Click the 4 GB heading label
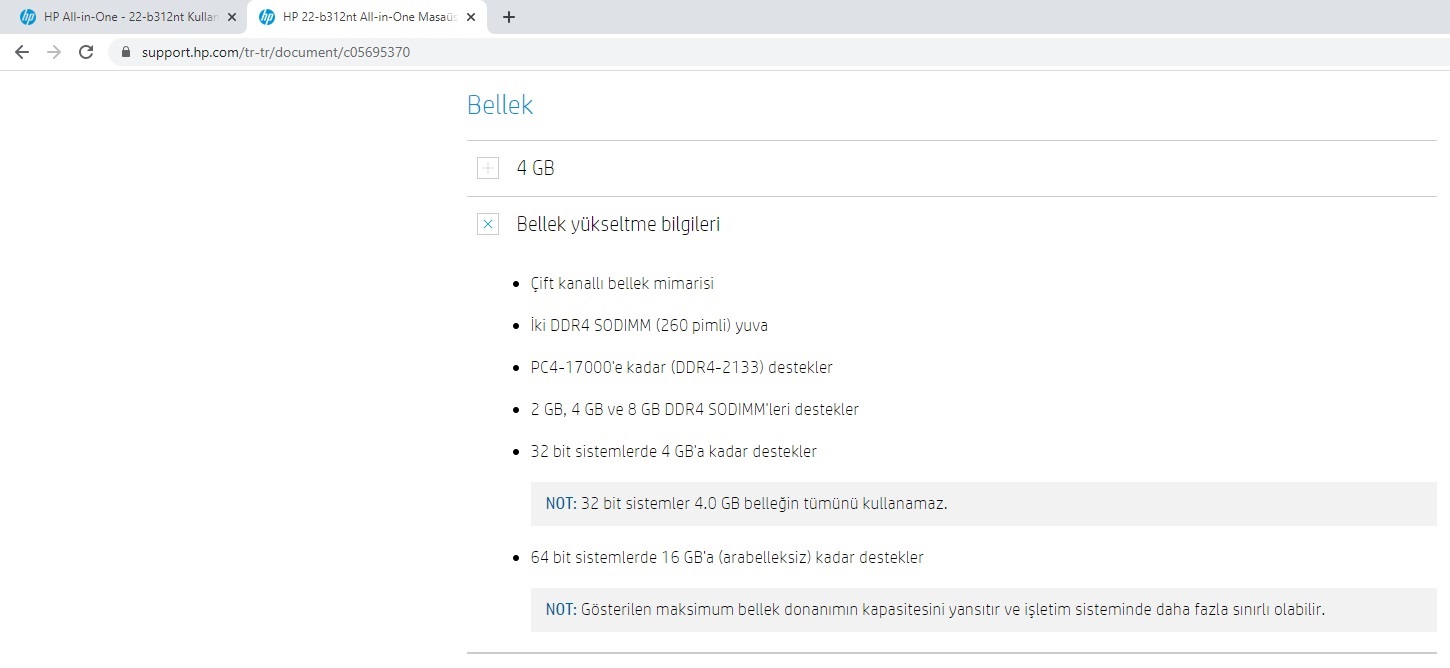Viewport: 1450px width, 668px height. (535, 168)
